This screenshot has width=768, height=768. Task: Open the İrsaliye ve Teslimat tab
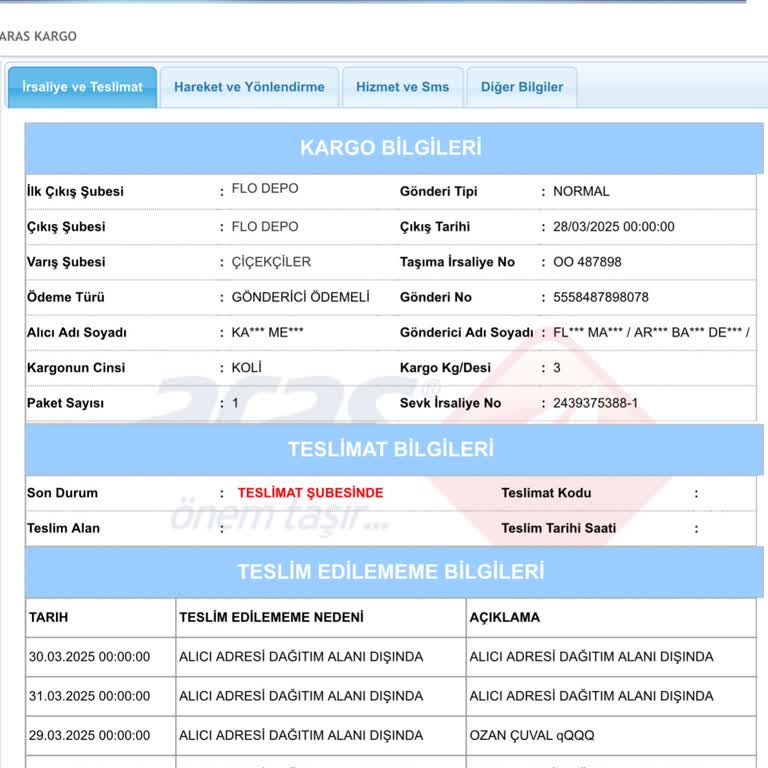click(82, 87)
